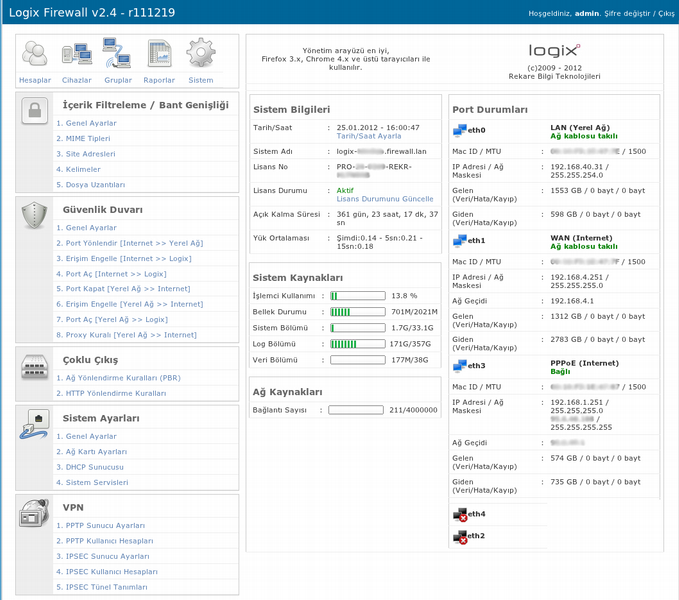The image size is (679, 600).
Task: Open the Tarih/Saat Ayarla link
Action: point(369,136)
